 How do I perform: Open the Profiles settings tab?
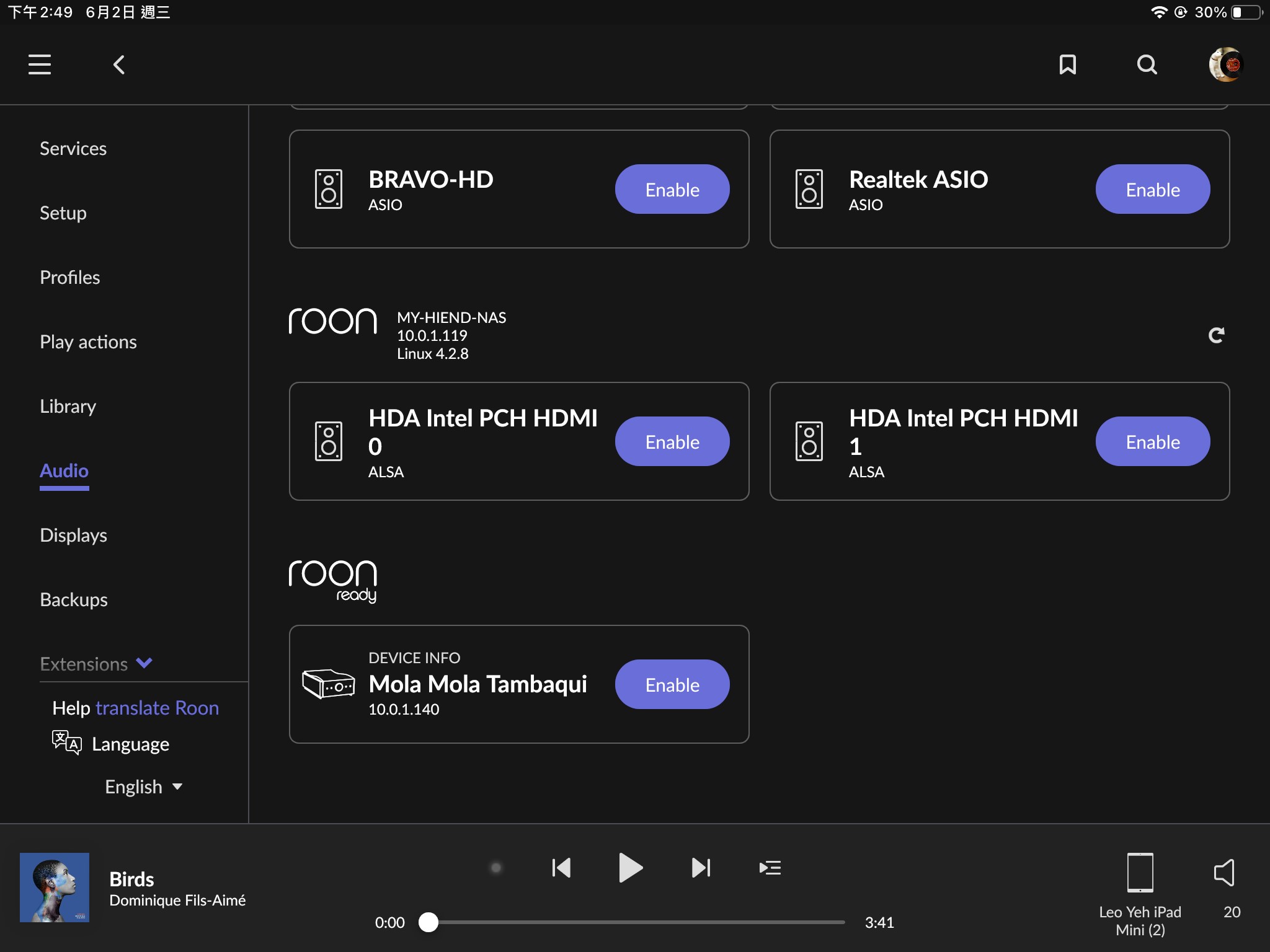[x=70, y=278]
